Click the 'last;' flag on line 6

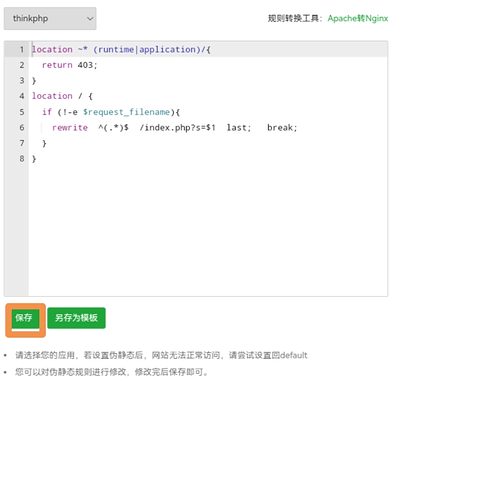click(239, 128)
